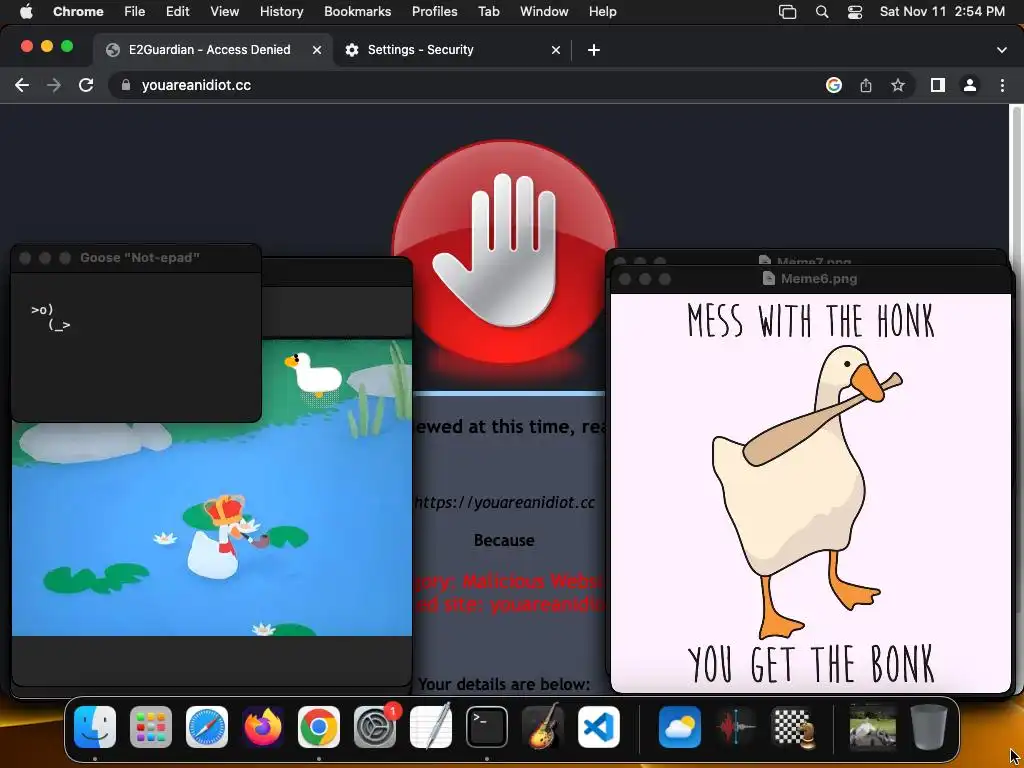Open the Edit menu
1024x768 pixels.
(178, 12)
